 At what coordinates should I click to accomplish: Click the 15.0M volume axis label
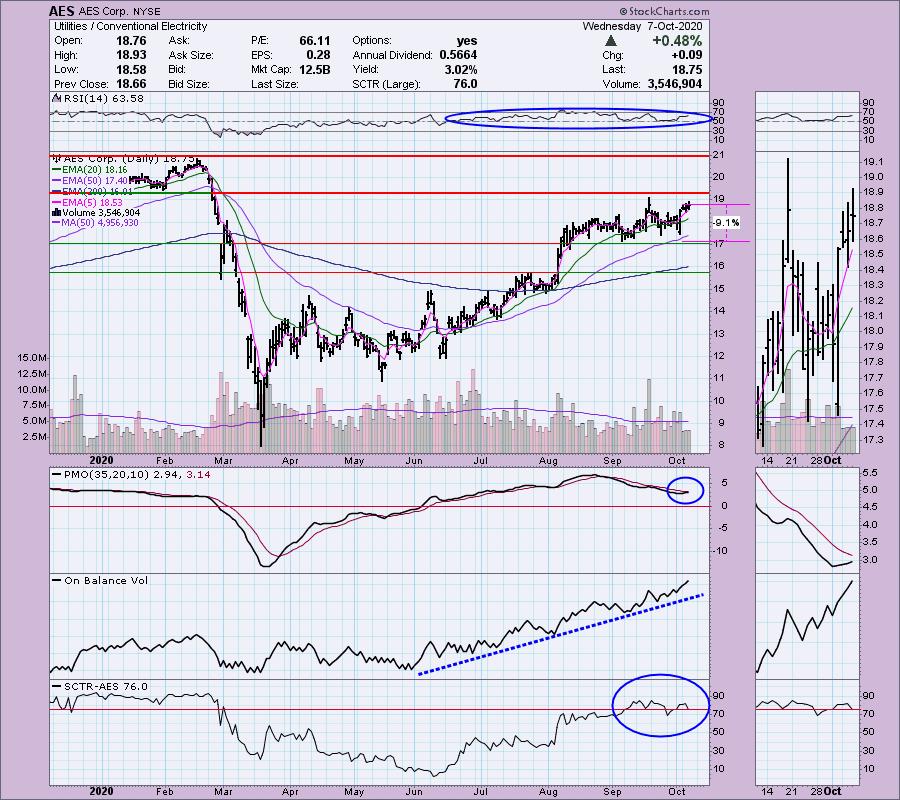32,358
